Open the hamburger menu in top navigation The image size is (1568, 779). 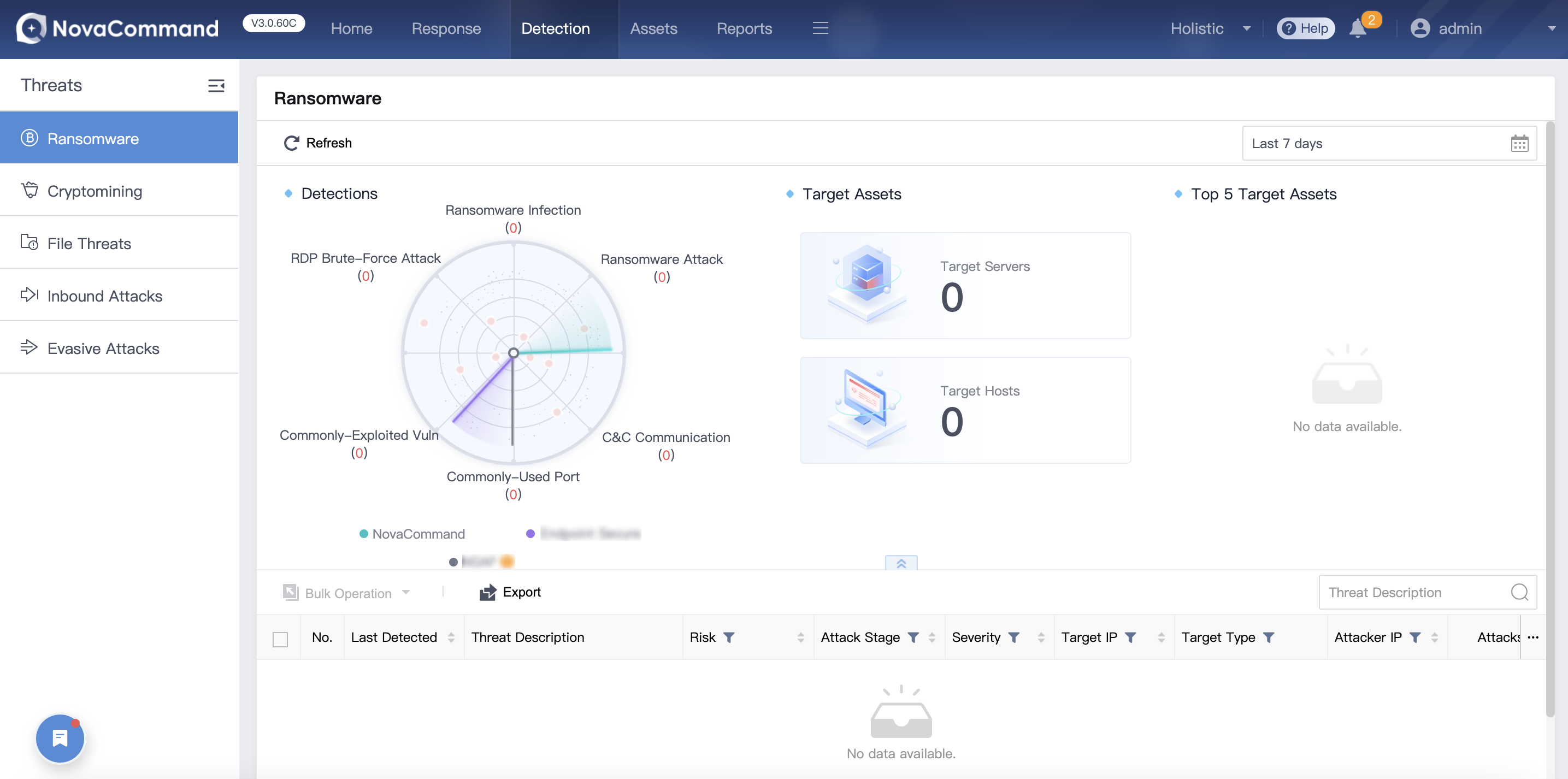[x=820, y=28]
